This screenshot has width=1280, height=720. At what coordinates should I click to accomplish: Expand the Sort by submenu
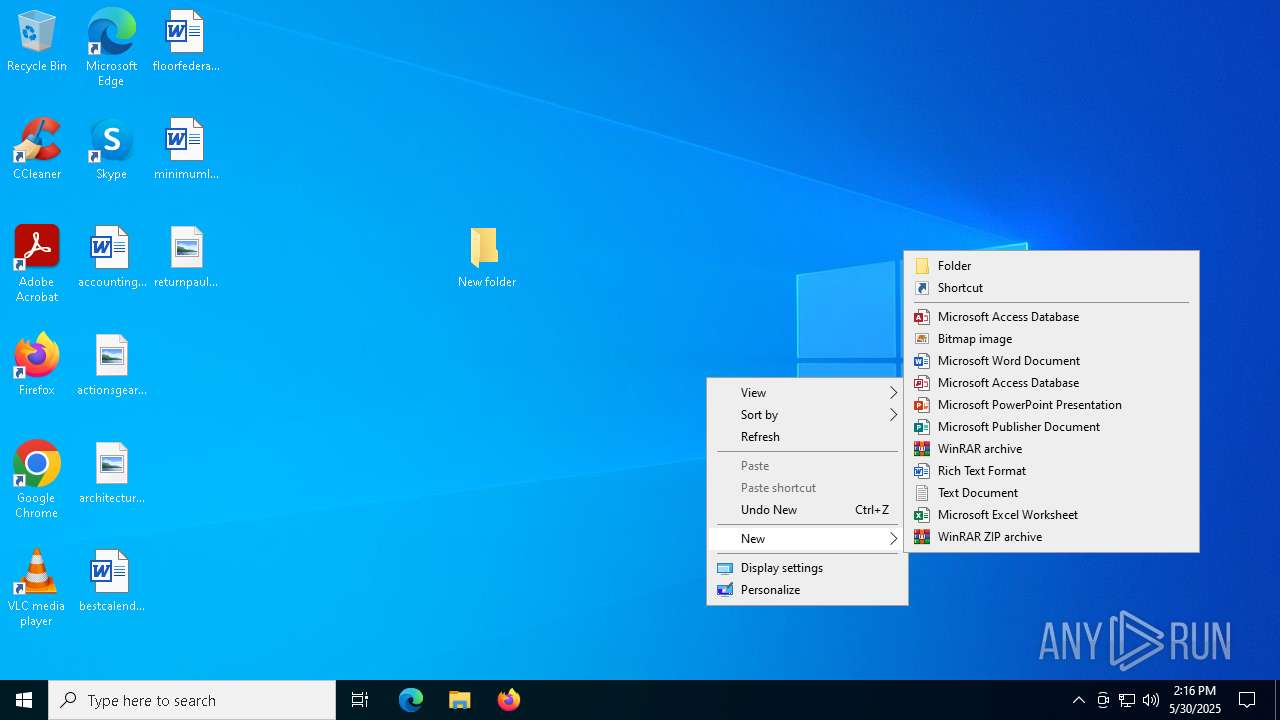(x=808, y=415)
